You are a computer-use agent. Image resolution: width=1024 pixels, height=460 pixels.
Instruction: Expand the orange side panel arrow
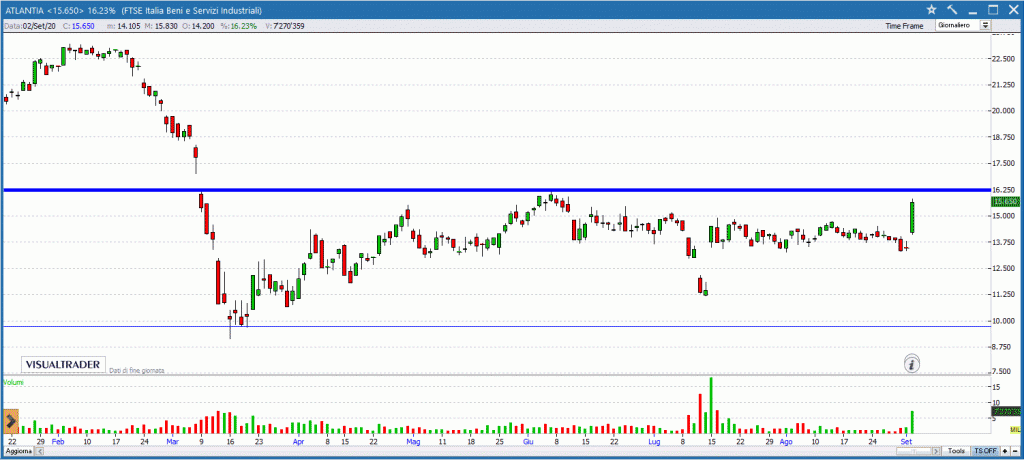coord(10,421)
